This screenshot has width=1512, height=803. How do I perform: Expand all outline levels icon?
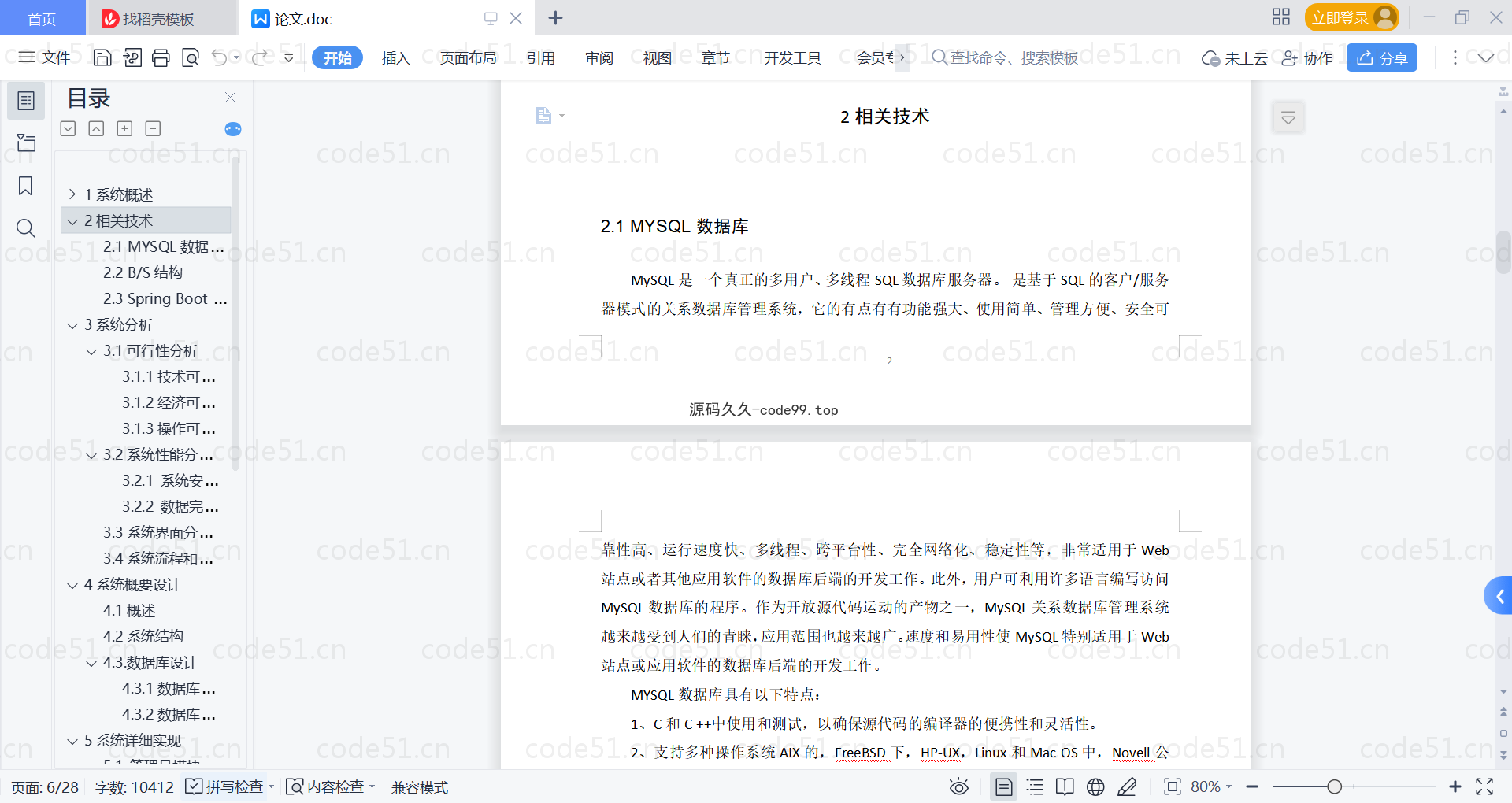(69, 128)
